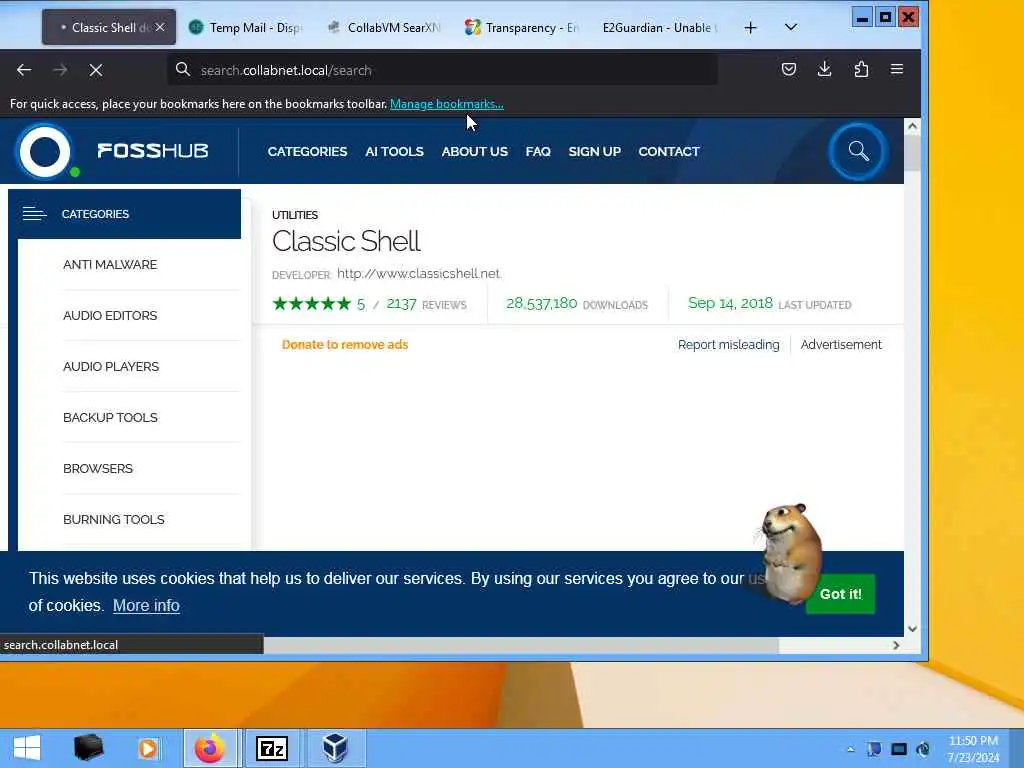Click the horizontal scrollbar track

pos(833,645)
